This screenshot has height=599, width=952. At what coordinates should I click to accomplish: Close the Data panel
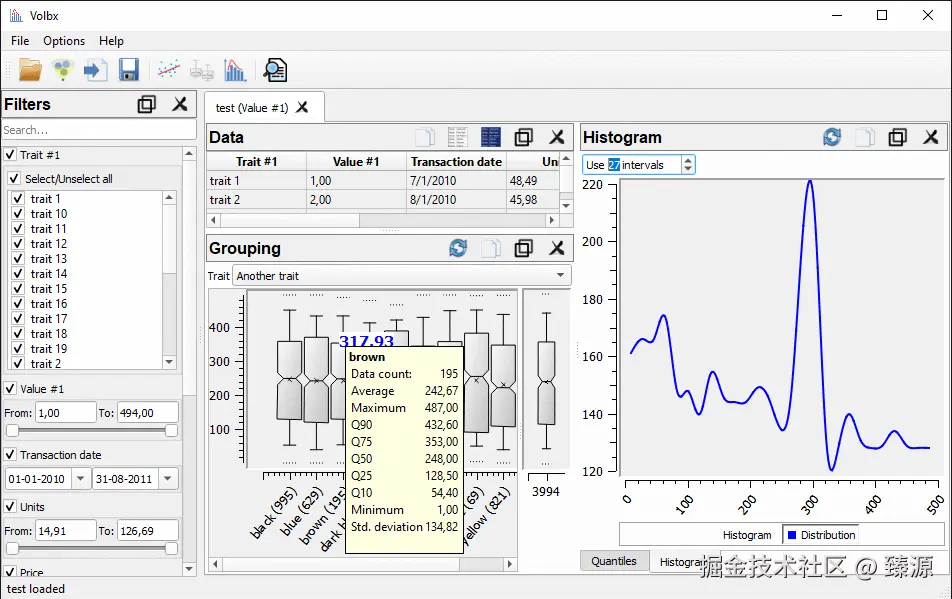point(557,137)
